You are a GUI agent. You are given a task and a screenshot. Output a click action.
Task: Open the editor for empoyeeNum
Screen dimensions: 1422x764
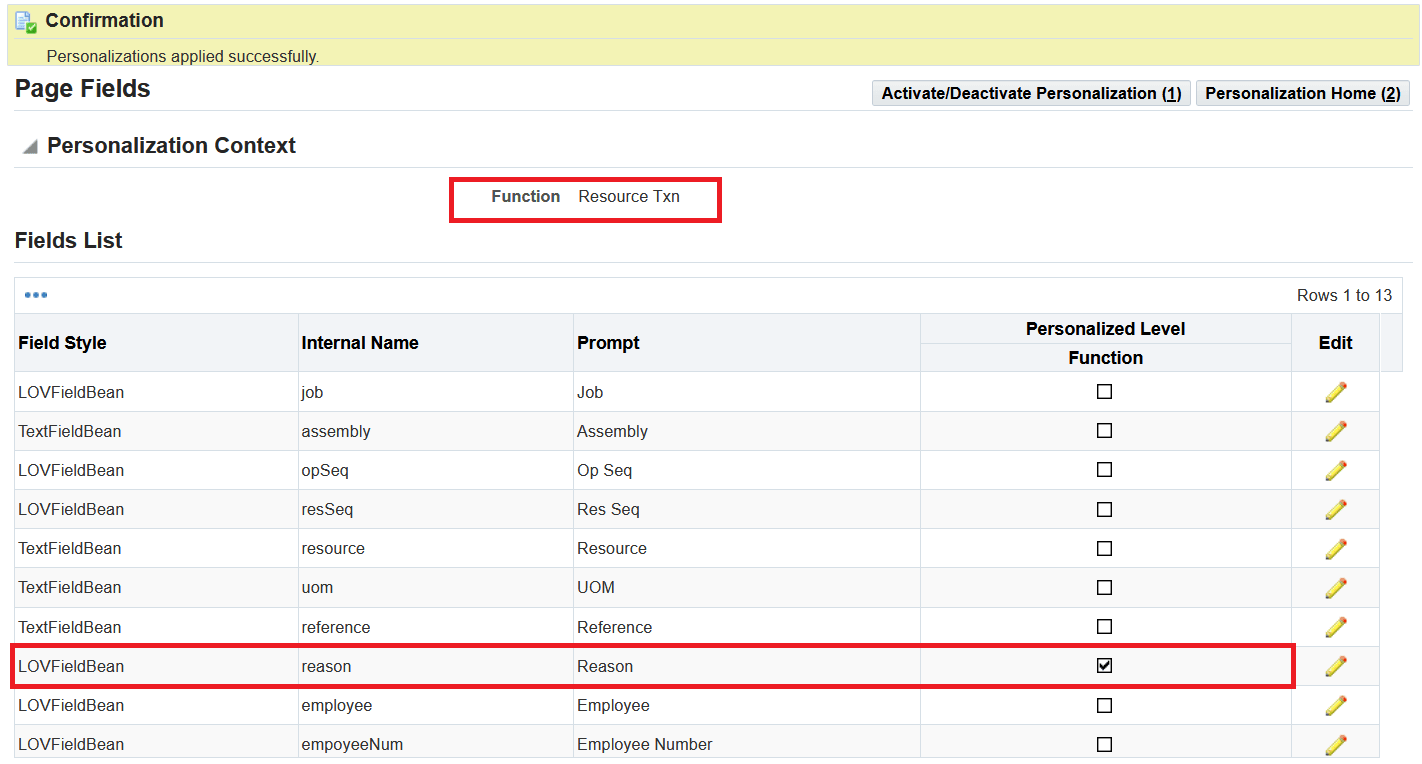1335,743
